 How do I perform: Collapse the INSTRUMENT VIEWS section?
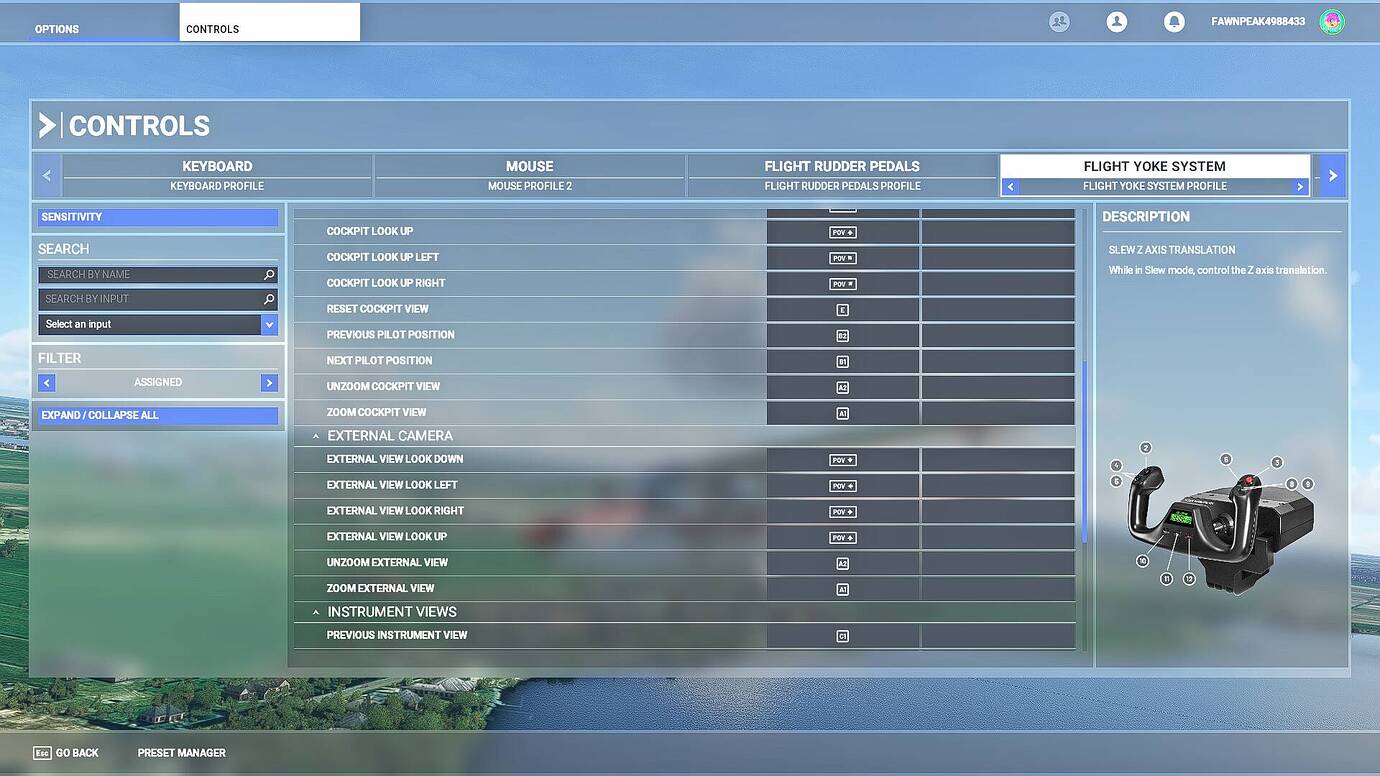click(x=316, y=611)
